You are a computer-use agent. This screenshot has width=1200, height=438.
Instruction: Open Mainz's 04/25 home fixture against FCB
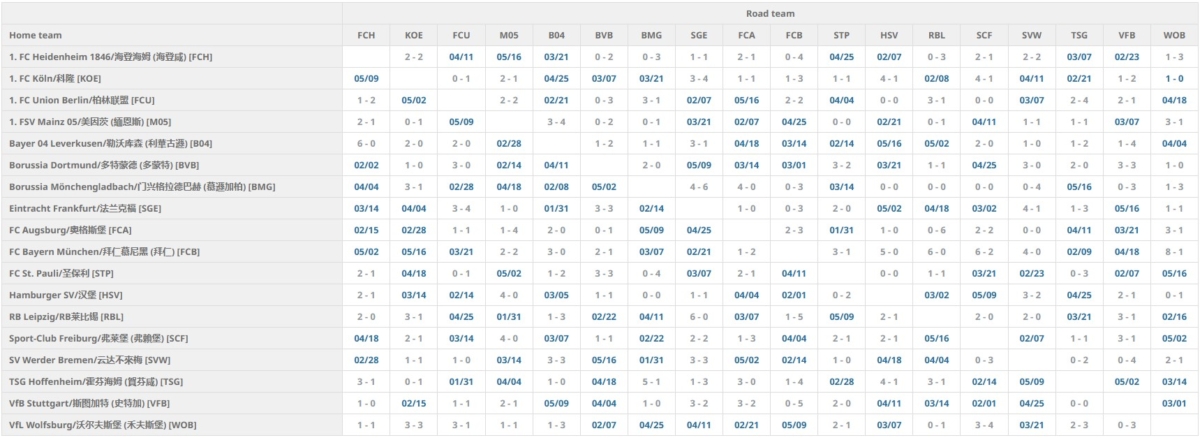(x=794, y=122)
